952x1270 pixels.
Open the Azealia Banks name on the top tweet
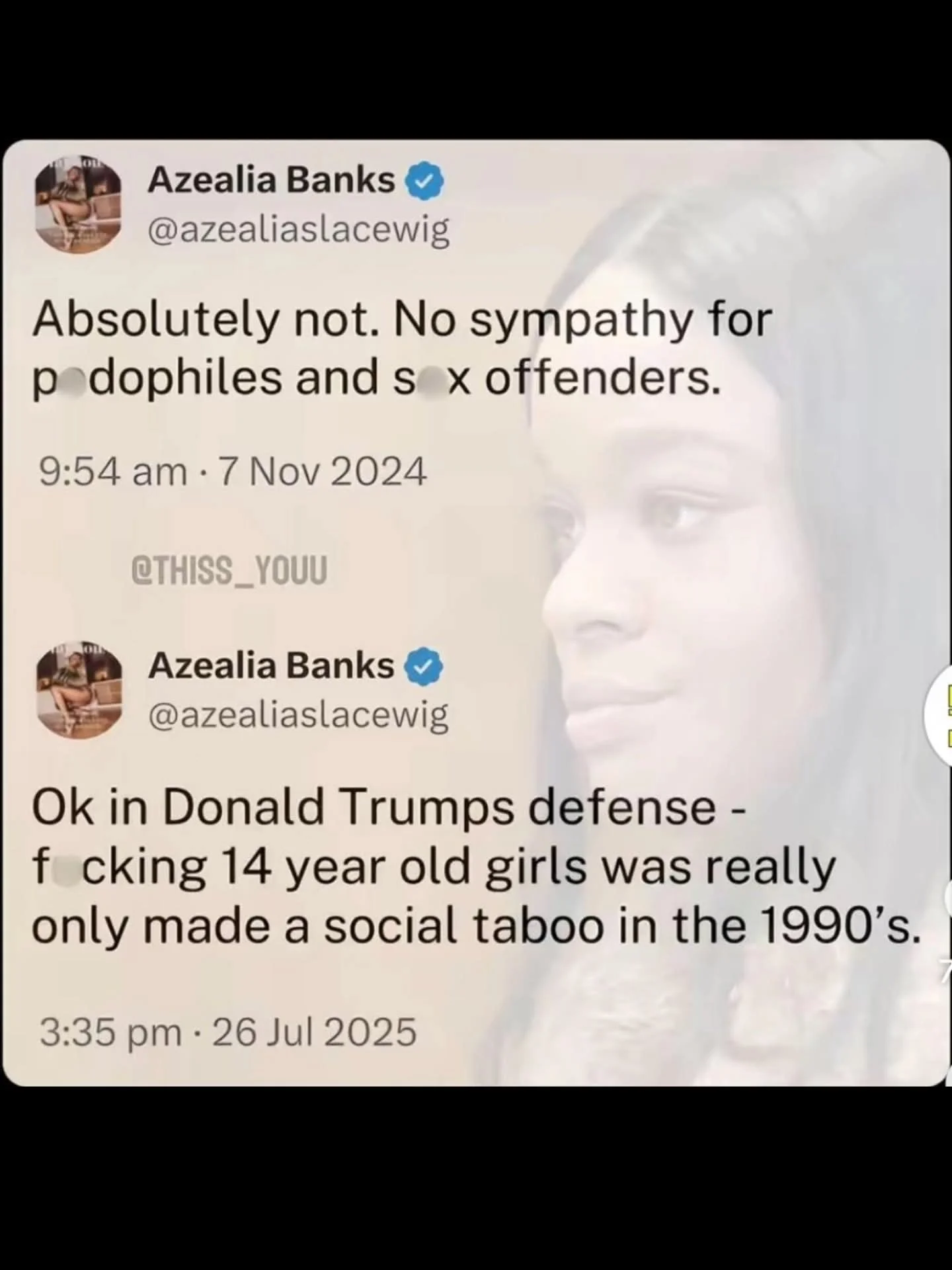tap(271, 181)
